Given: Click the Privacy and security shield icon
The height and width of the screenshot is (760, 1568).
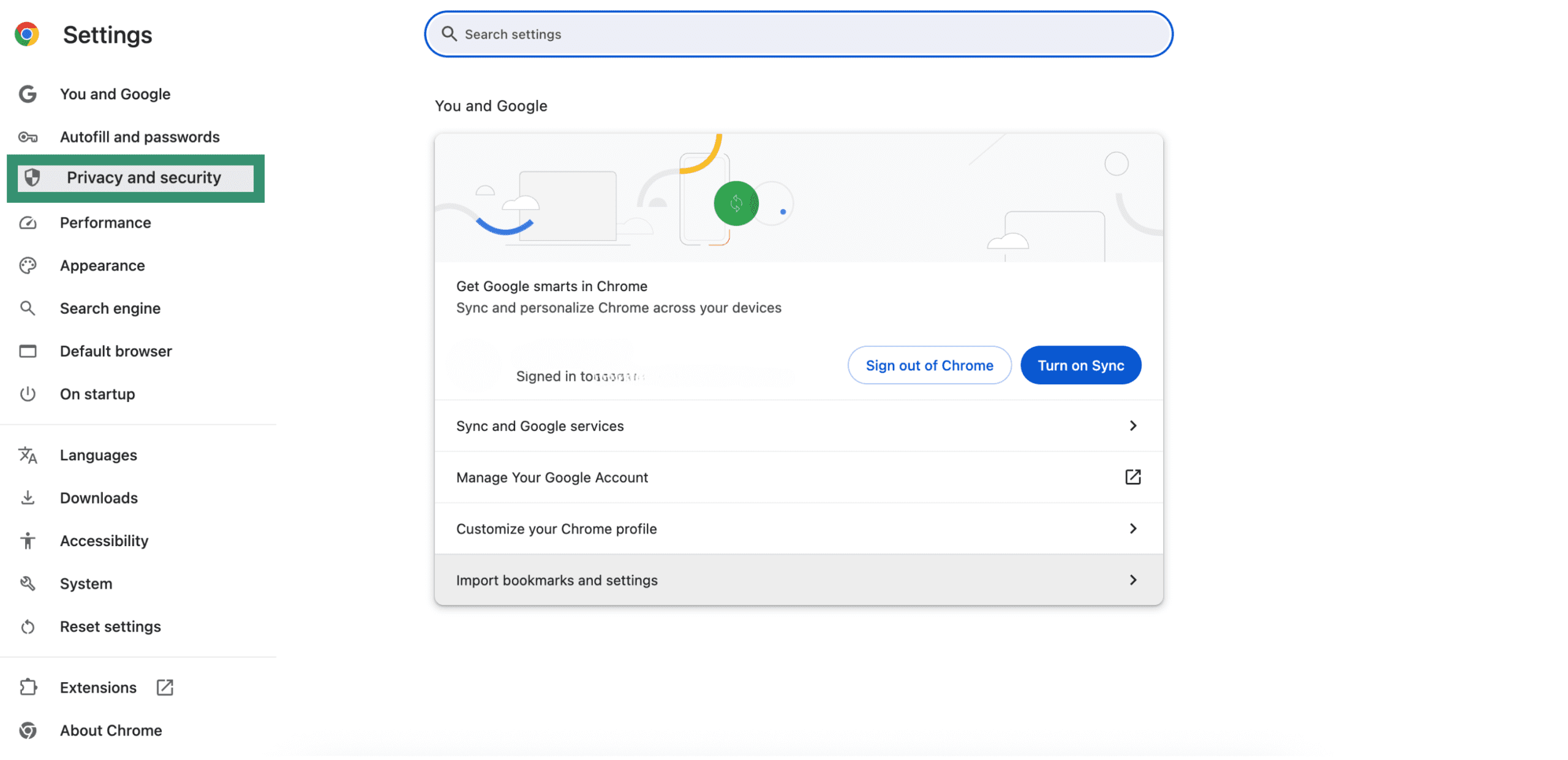Looking at the screenshot, I should pyautogui.click(x=31, y=178).
